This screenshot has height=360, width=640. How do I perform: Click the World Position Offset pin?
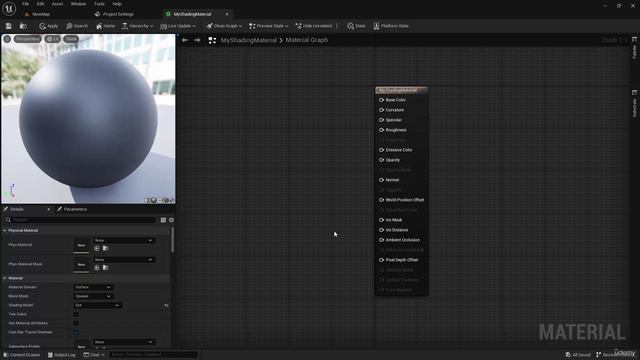coord(381,200)
